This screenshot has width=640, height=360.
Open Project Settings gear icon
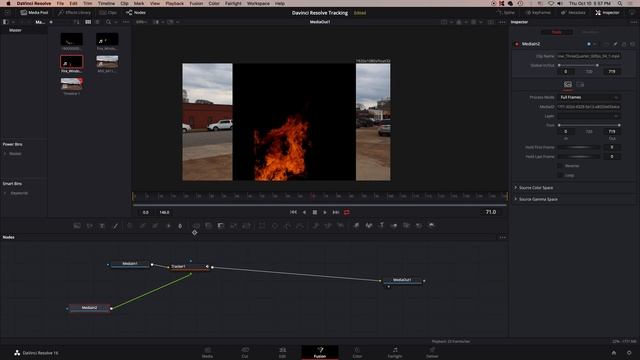[x=629, y=353]
